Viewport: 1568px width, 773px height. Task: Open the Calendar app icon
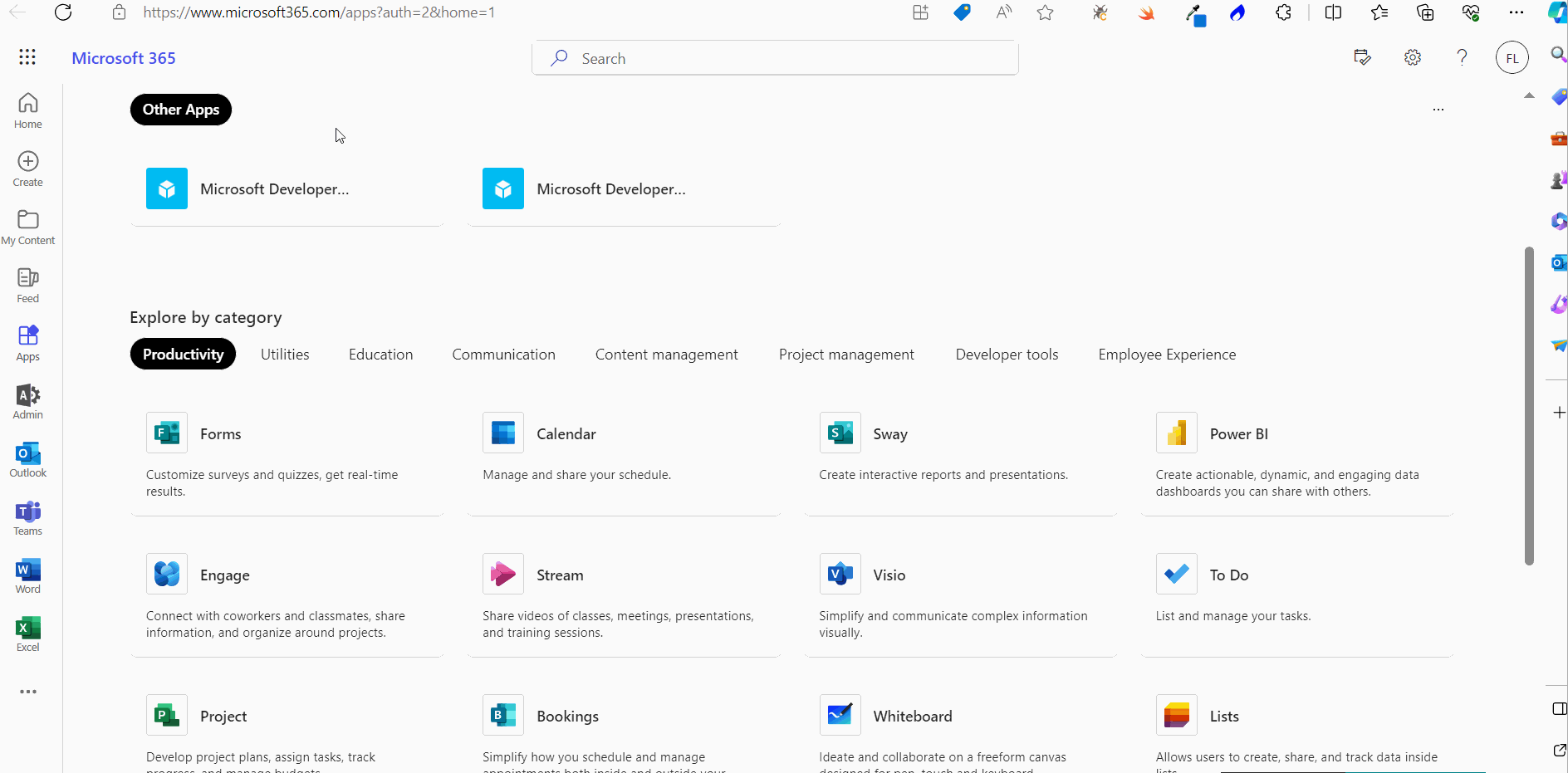[503, 433]
